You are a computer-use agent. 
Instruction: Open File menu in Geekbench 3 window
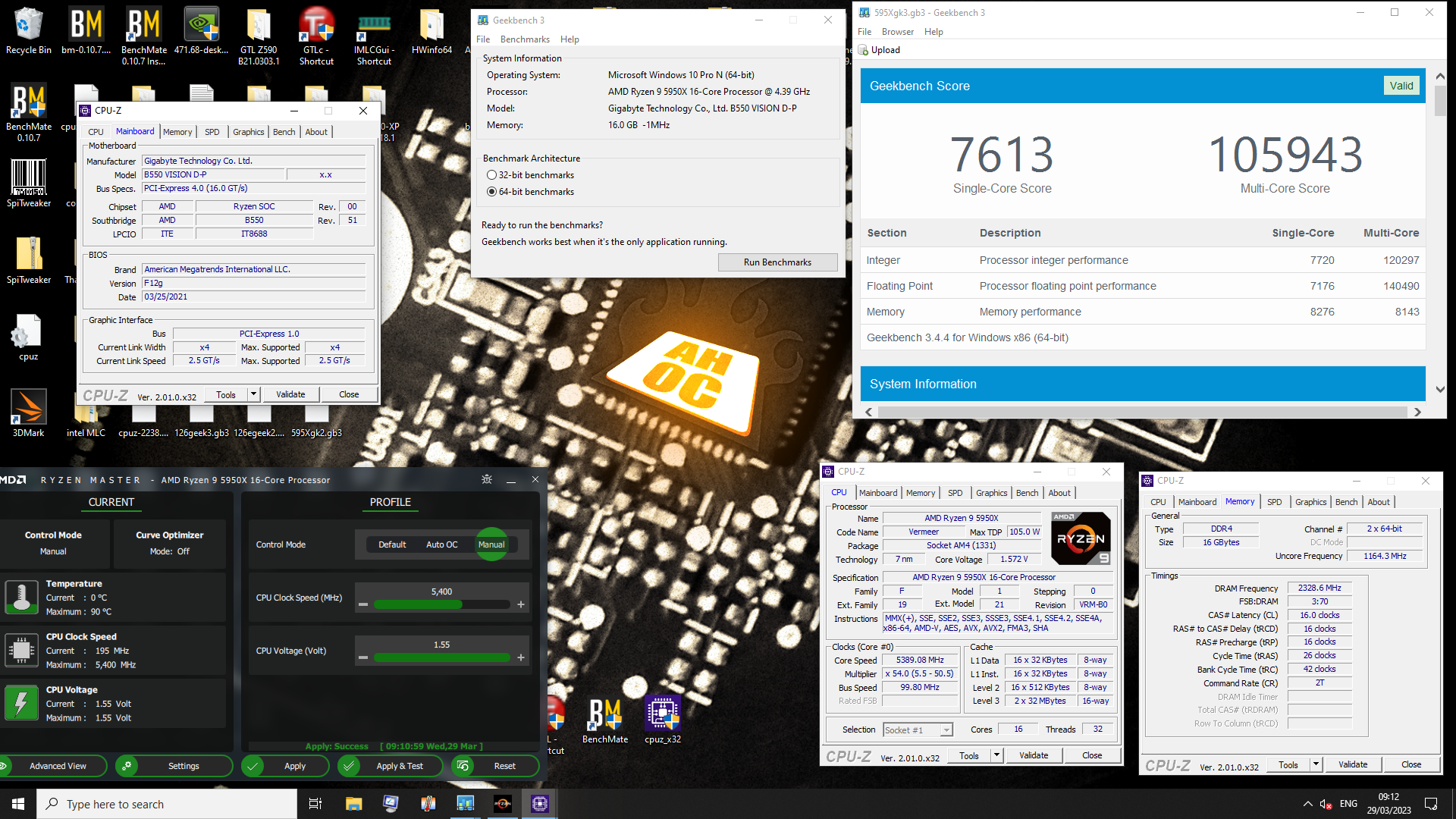pyautogui.click(x=483, y=39)
